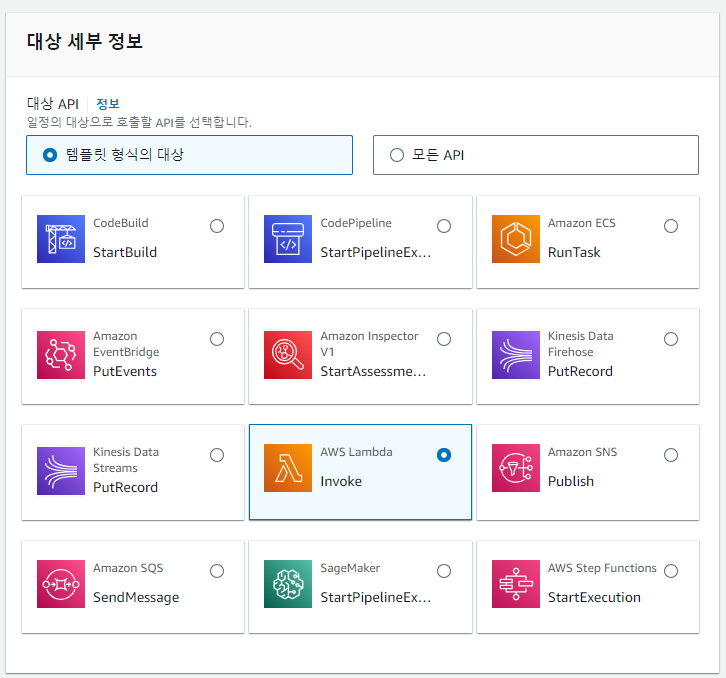The height and width of the screenshot is (678, 726).
Task: Click the SageMaker brain icon
Action: (288, 584)
